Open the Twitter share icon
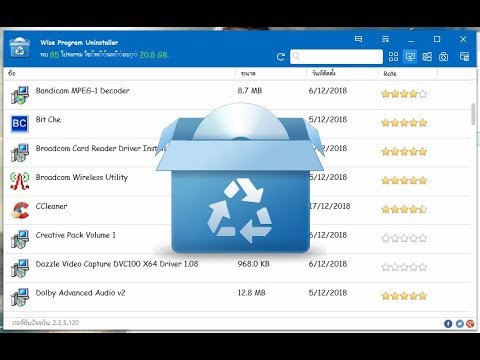The width and height of the screenshot is (480, 360). [x=460, y=324]
